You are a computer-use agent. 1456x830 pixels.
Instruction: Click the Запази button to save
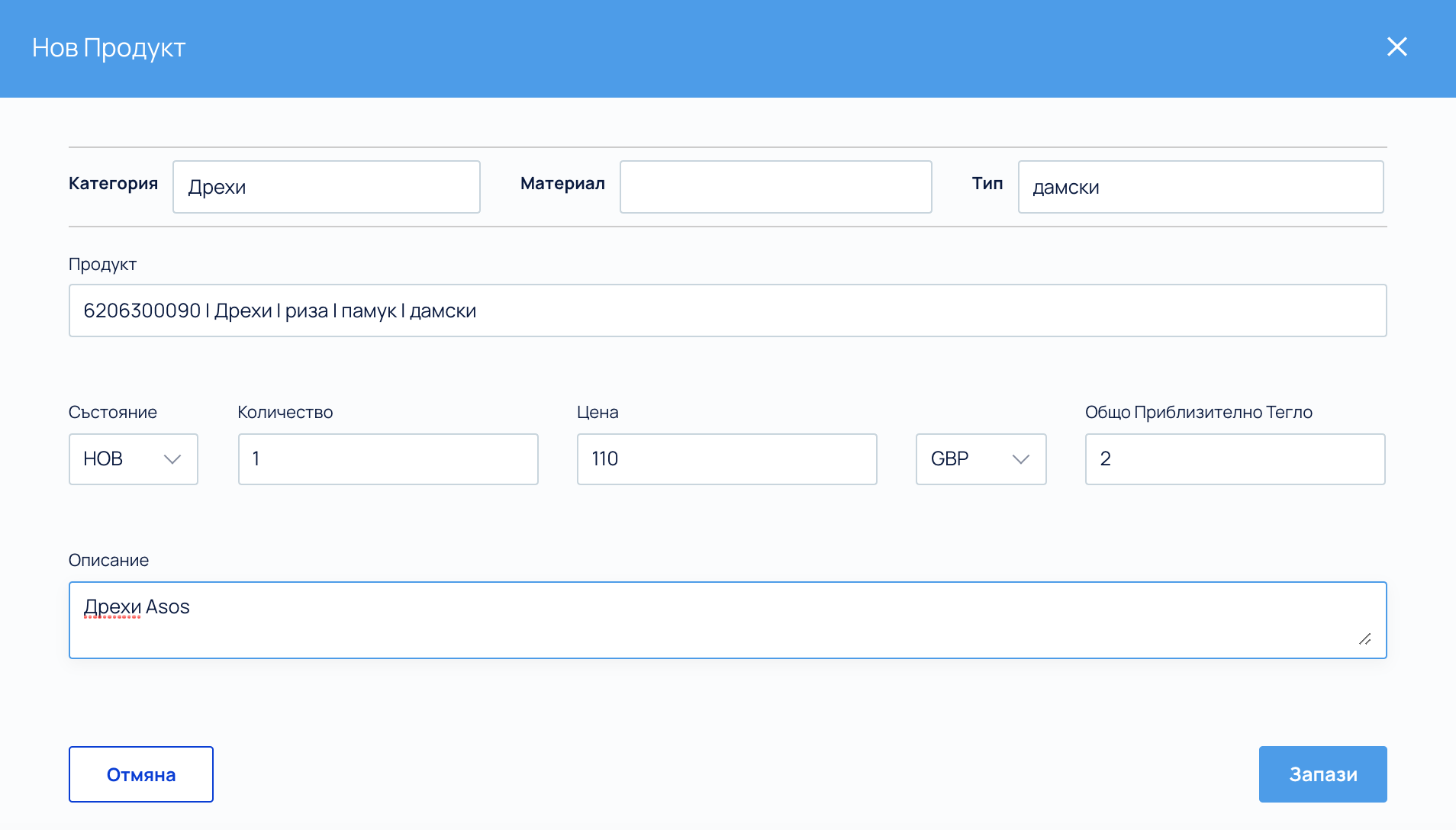tap(1322, 774)
